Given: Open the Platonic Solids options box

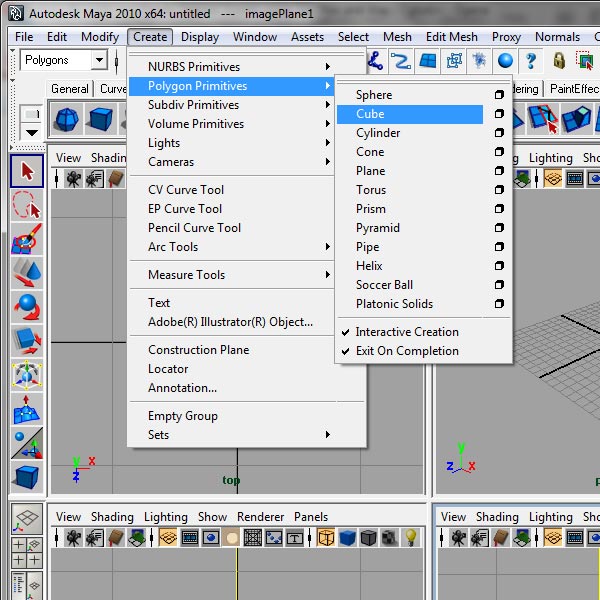Looking at the screenshot, I should (x=499, y=304).
